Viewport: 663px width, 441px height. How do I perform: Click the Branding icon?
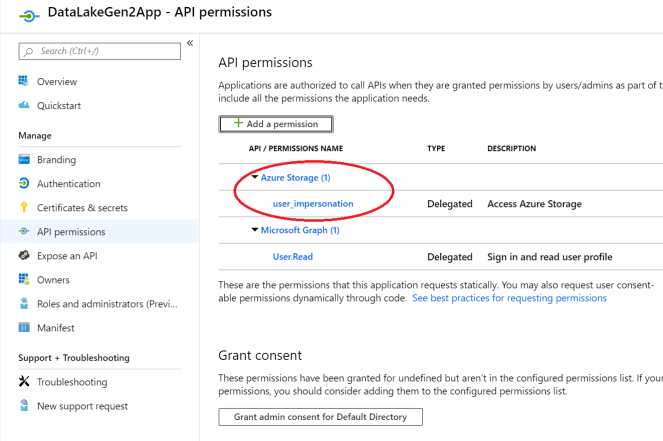point(24,160)
